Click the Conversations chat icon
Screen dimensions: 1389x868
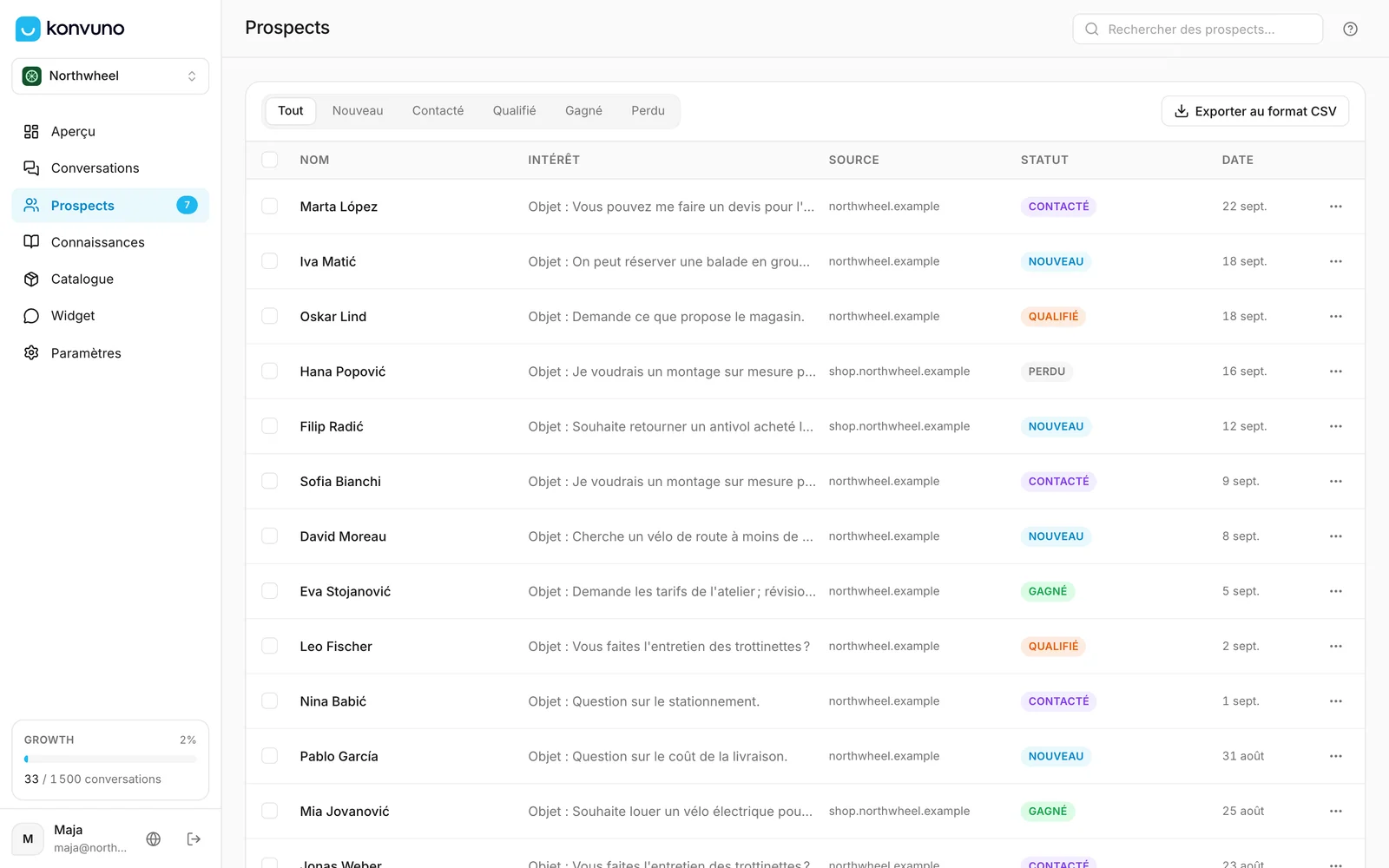[x=31, y=168]
